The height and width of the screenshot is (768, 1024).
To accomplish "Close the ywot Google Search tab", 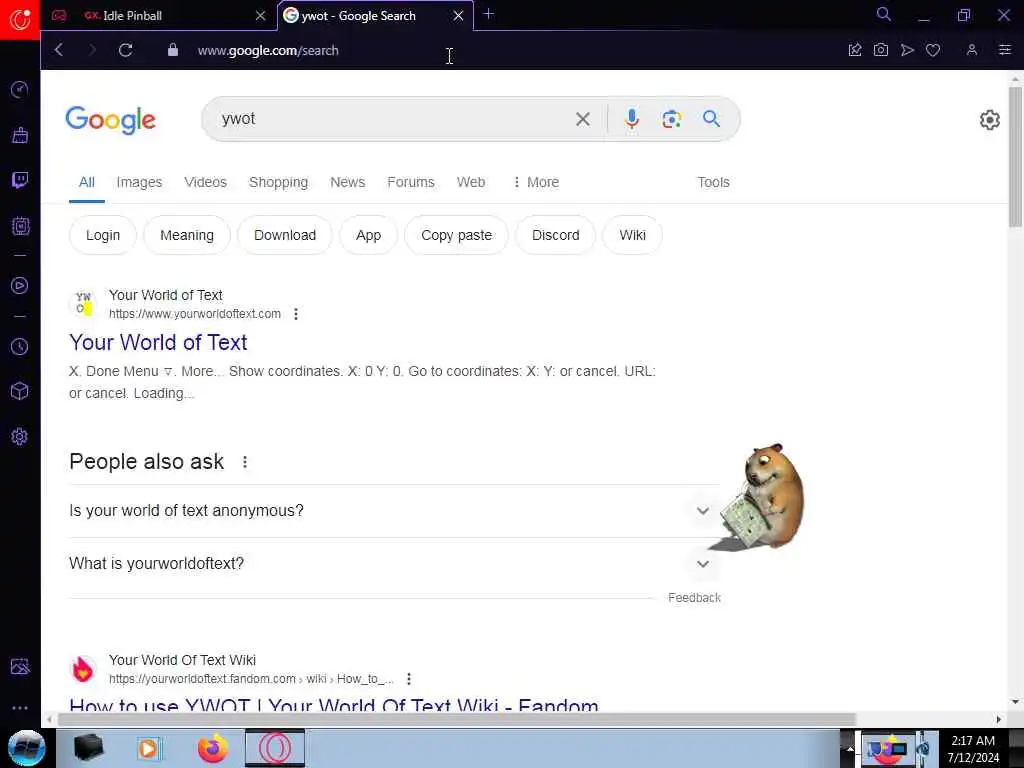I will click(x=458, y=16).
